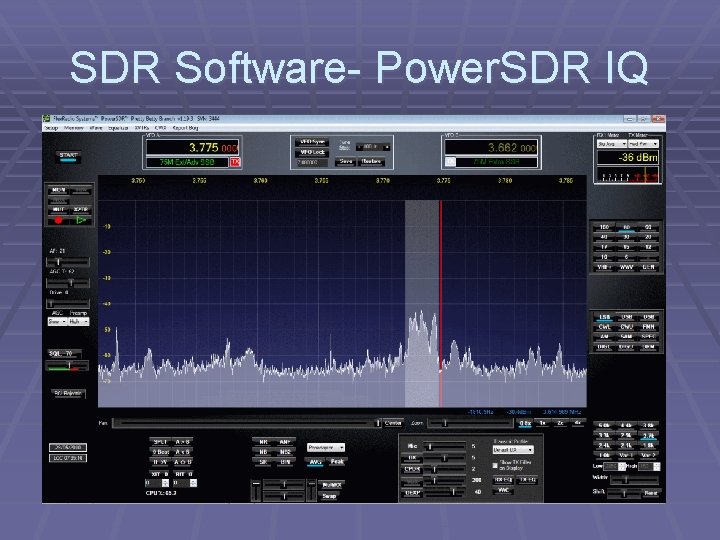Adjust the Drive slider
Viewport: 720px width, 540px height.
pyautogui.click(x=68, y=304)
